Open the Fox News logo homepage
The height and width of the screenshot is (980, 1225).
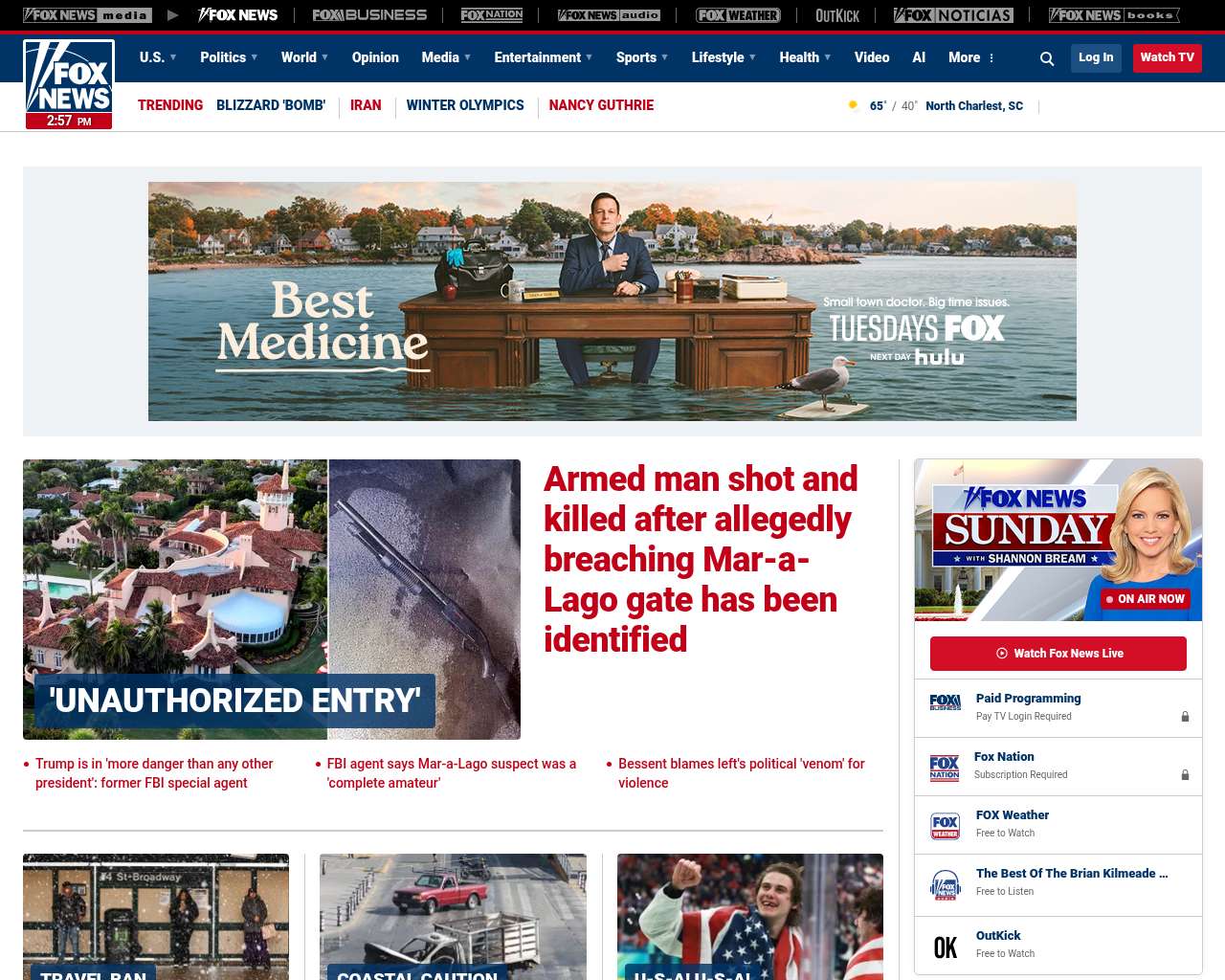pyautogui.click(x=69, y=83)
